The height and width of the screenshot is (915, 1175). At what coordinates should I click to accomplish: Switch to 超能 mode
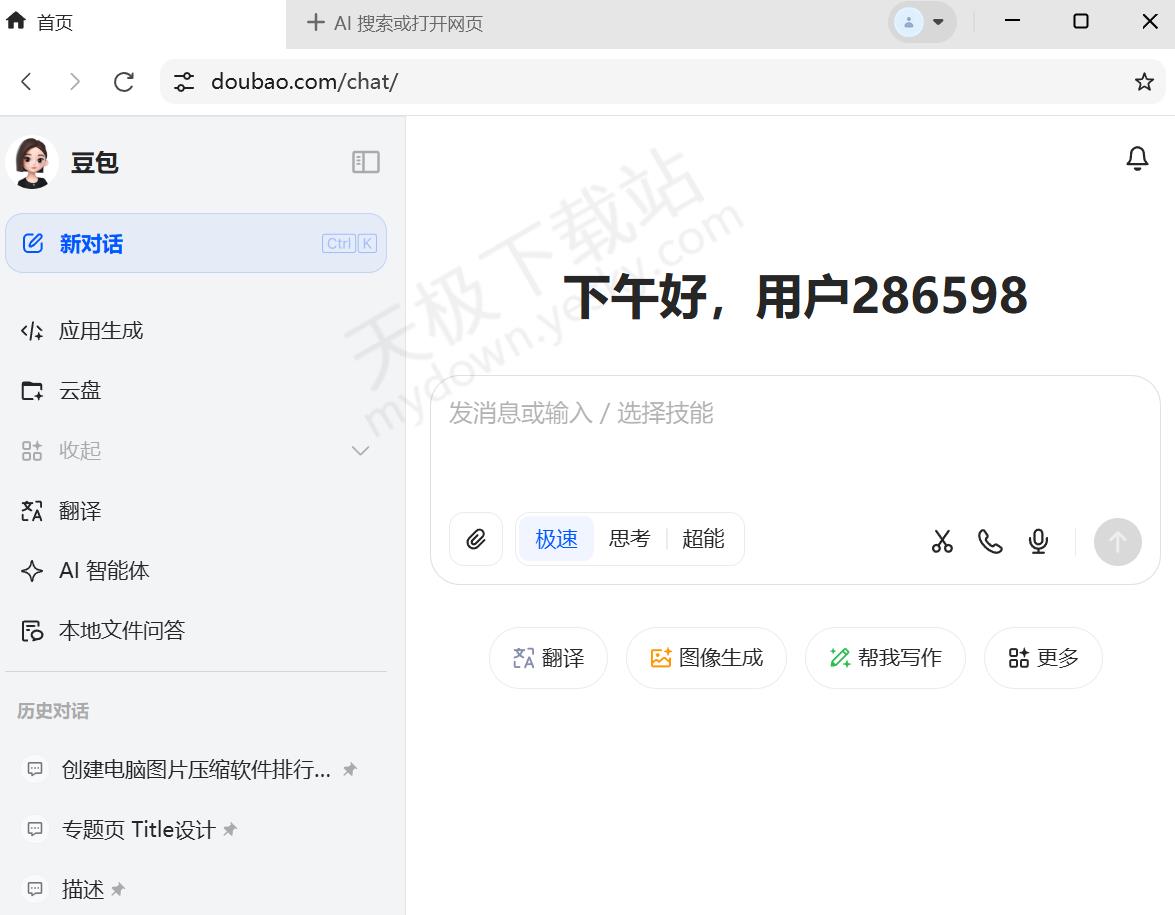(703, 539)
